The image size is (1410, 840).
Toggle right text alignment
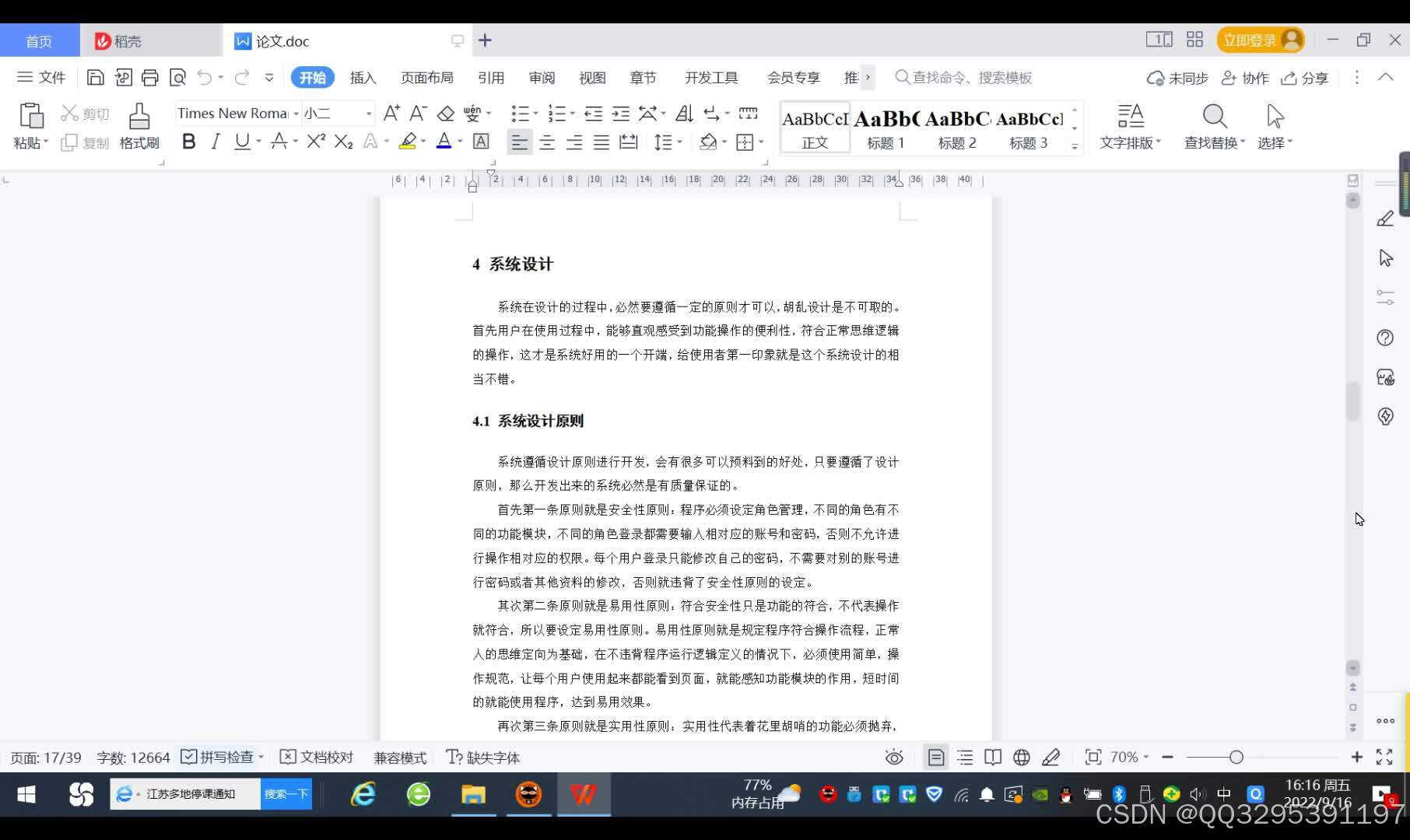pyautogui.click(x=574, y=142)
